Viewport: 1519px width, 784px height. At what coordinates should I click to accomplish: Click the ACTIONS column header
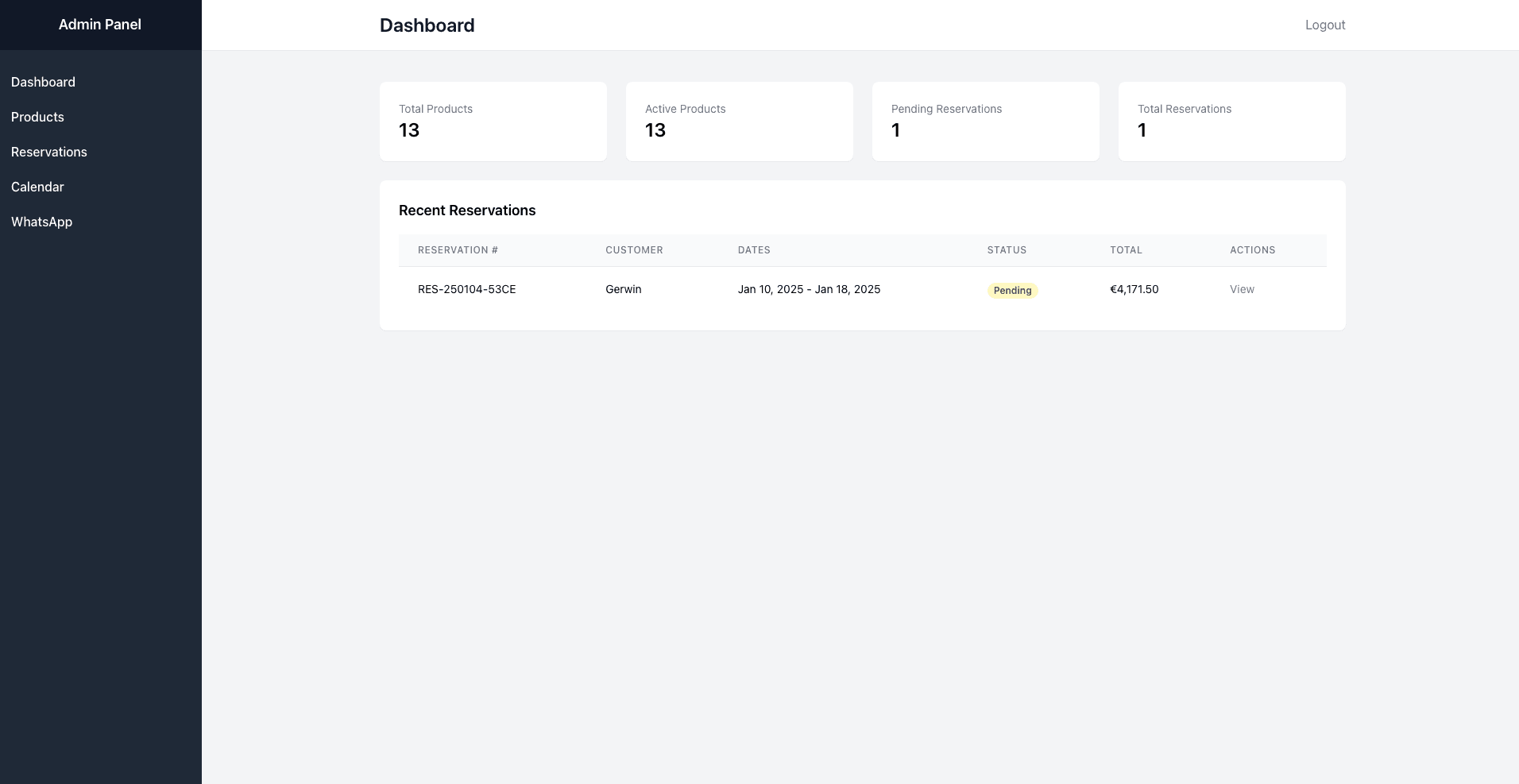(x=1252, y=250)
